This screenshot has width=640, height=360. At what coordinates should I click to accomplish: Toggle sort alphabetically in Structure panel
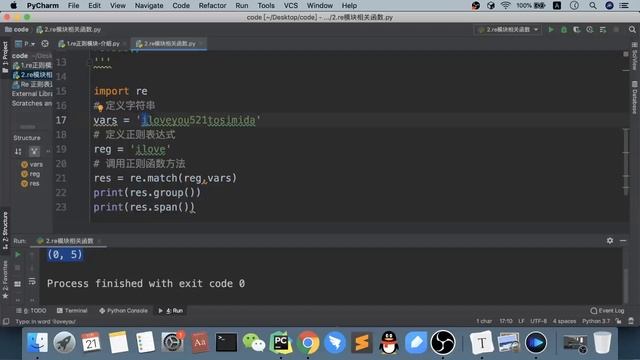[18, 151]
